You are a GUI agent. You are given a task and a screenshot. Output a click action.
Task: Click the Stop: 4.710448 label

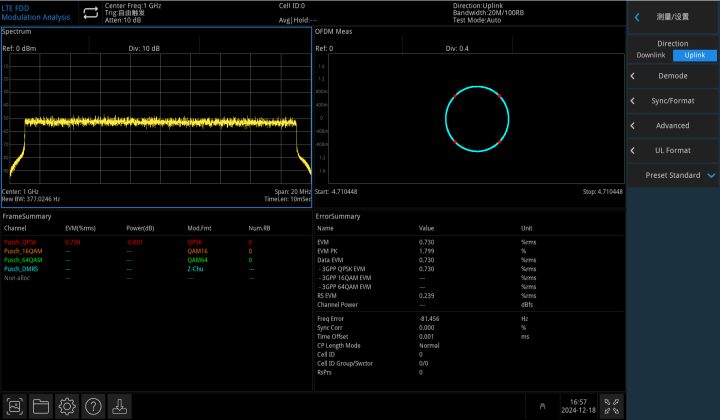click(602, 191)
